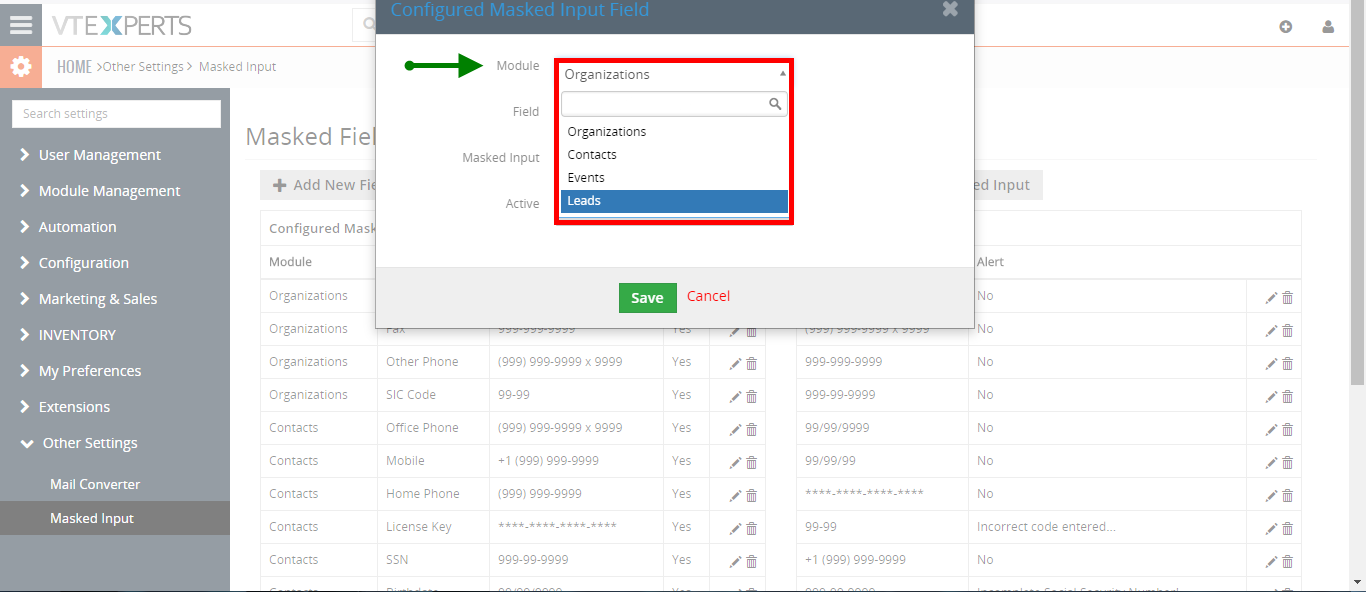Edit the SSN masked field row
This screenshot has width=1366, height=592.
point(735,562)
